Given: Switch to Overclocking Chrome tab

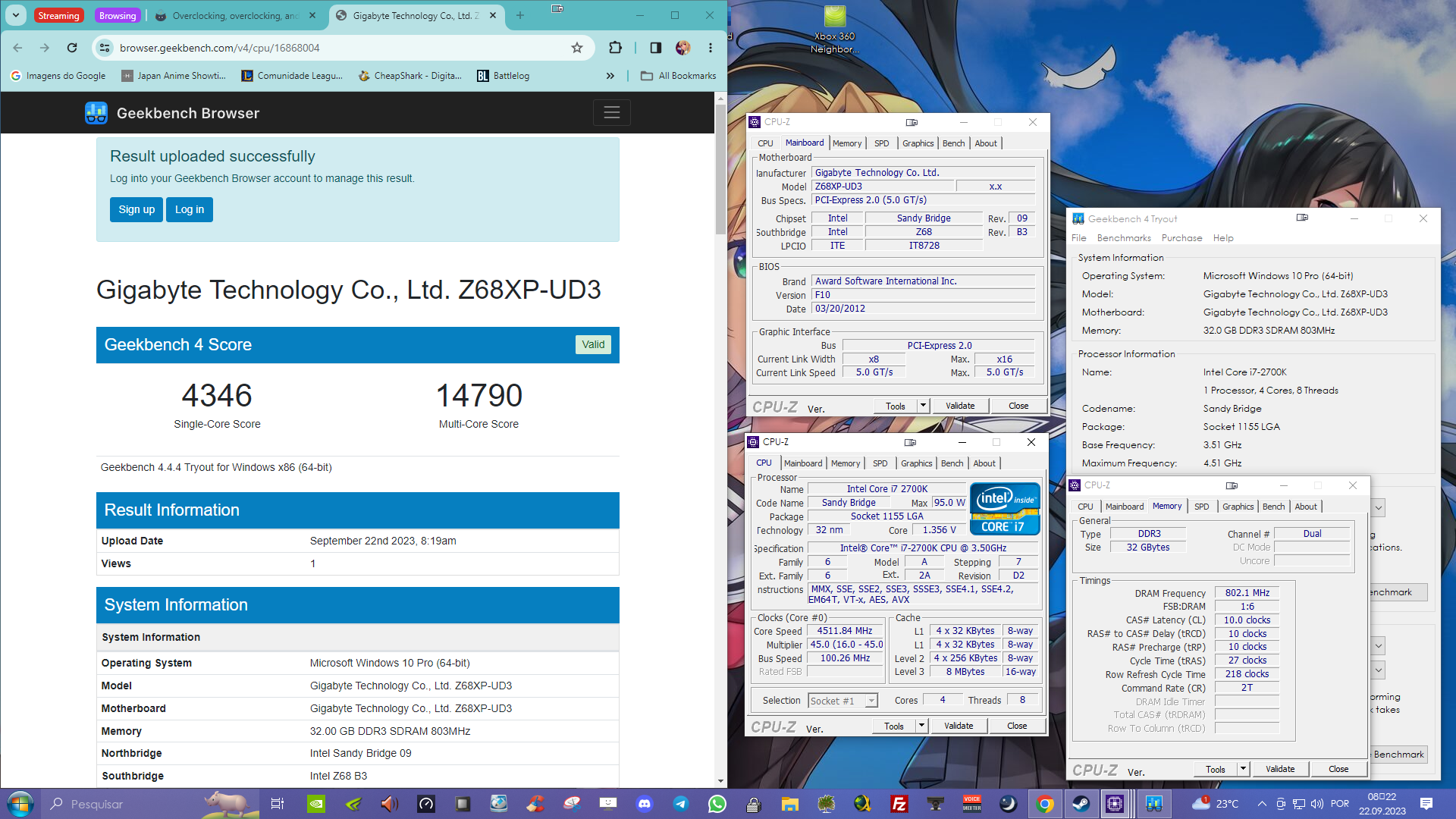Looking at the screenshot, I should 237,15.
